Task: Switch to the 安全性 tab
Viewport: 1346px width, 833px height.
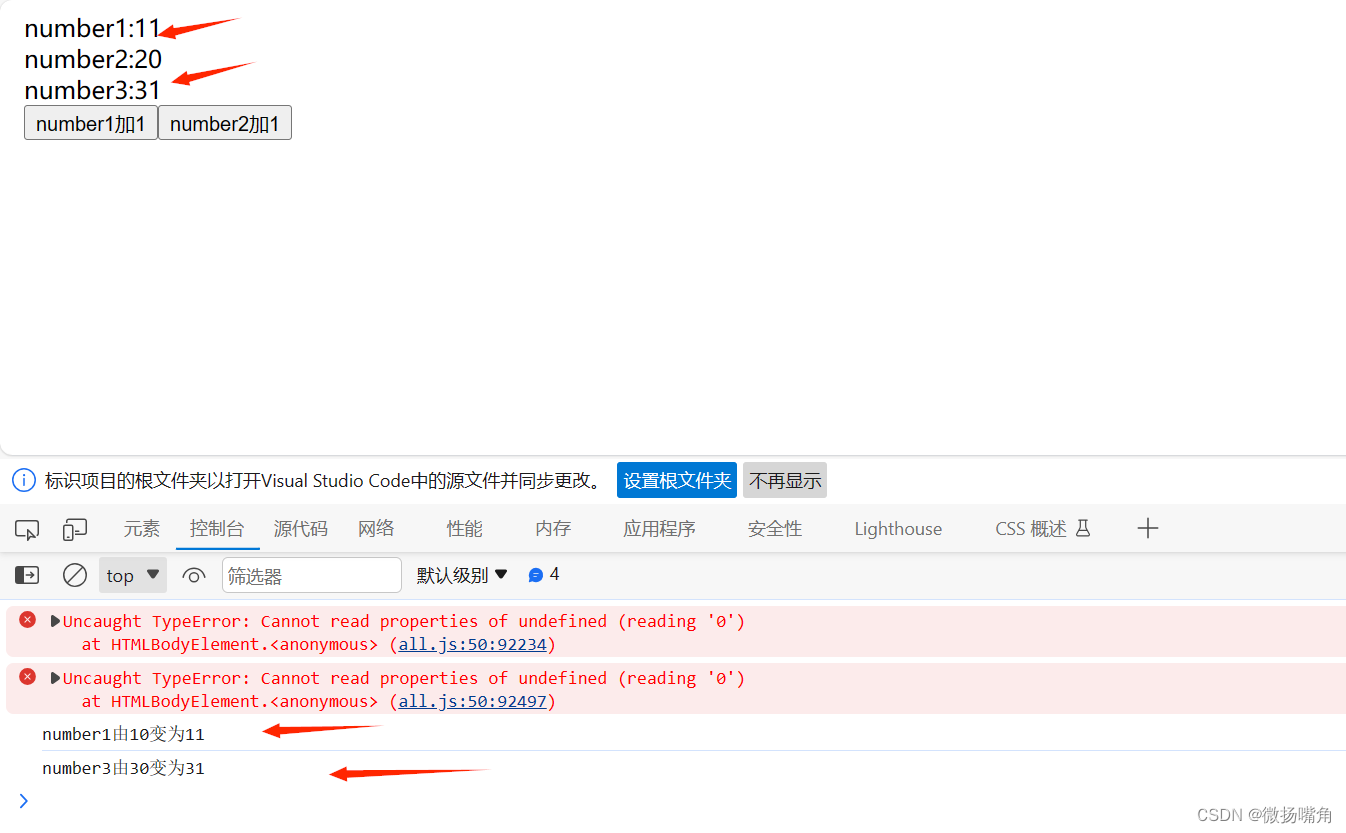Action: click(x=775, y=529)
